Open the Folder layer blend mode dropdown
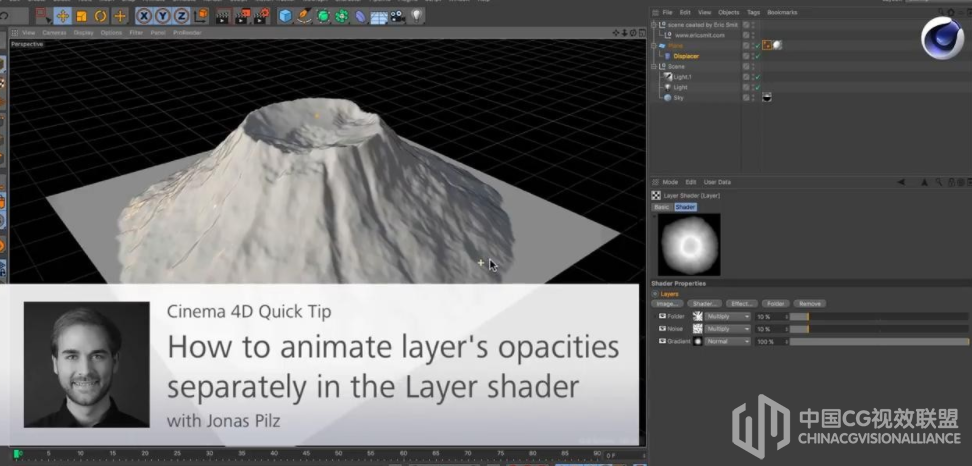The width and height of the screenshot is (972, 466). coord(727,317)
